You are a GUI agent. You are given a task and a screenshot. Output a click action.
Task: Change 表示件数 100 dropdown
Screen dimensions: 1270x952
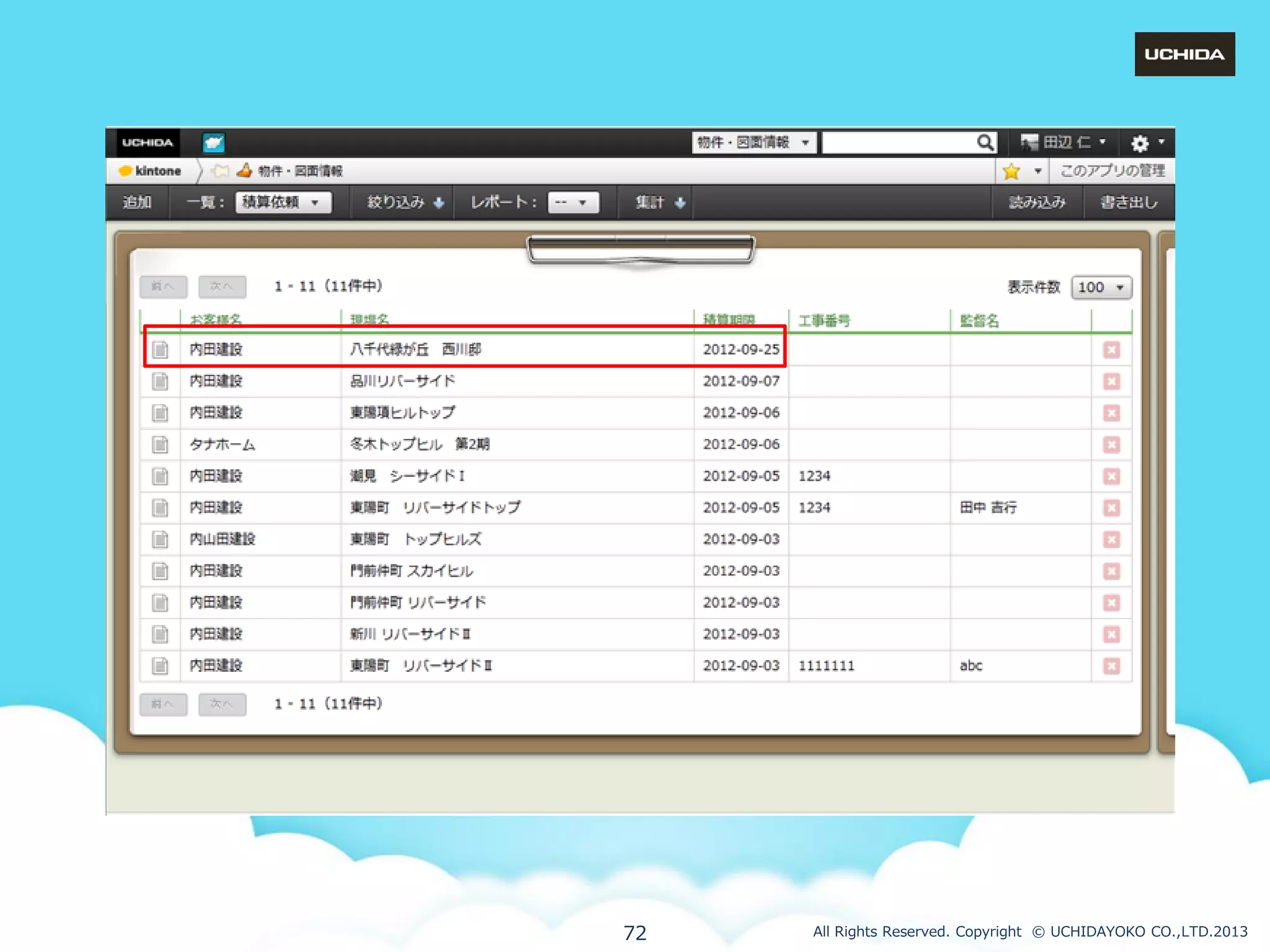pos(1101,287)
